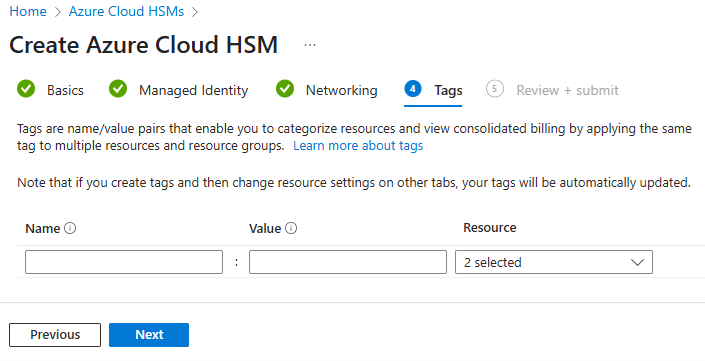
Task: Click the grey step 5 circle icon
Action: pos(495,89)
